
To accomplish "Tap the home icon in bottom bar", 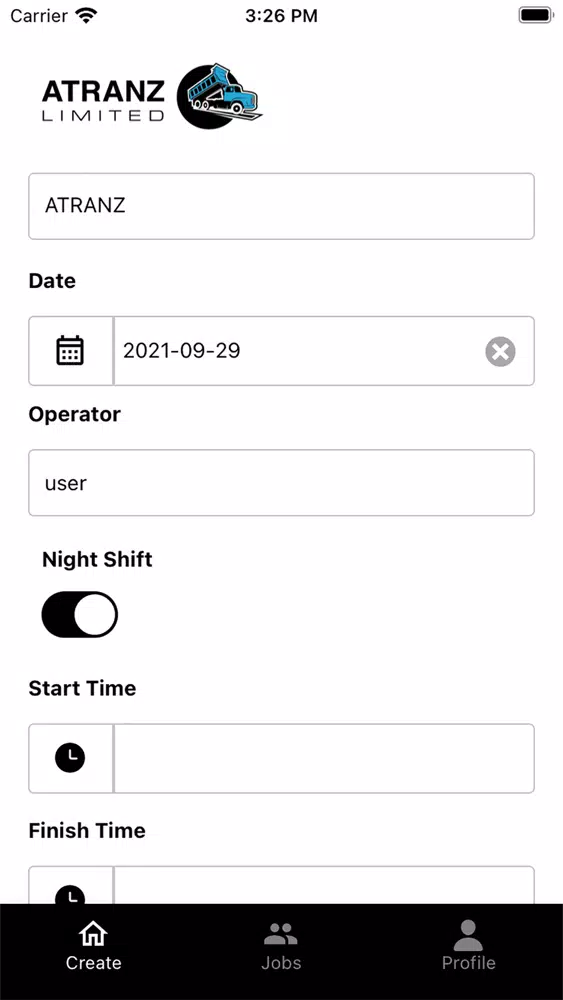I will click(93, 934).
